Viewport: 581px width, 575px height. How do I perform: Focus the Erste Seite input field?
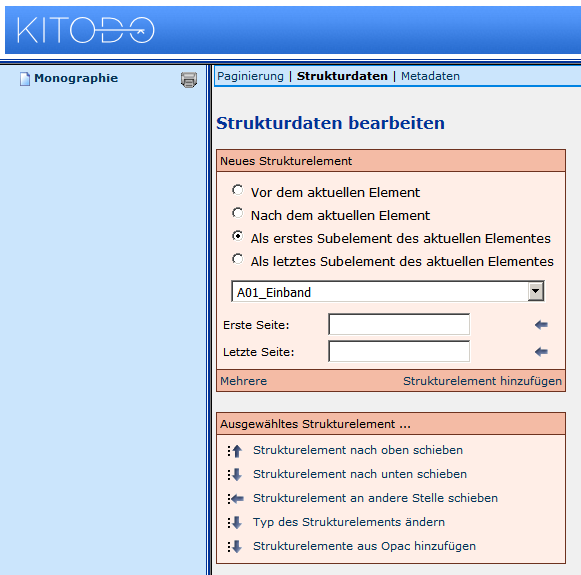[x=399, y=324]
